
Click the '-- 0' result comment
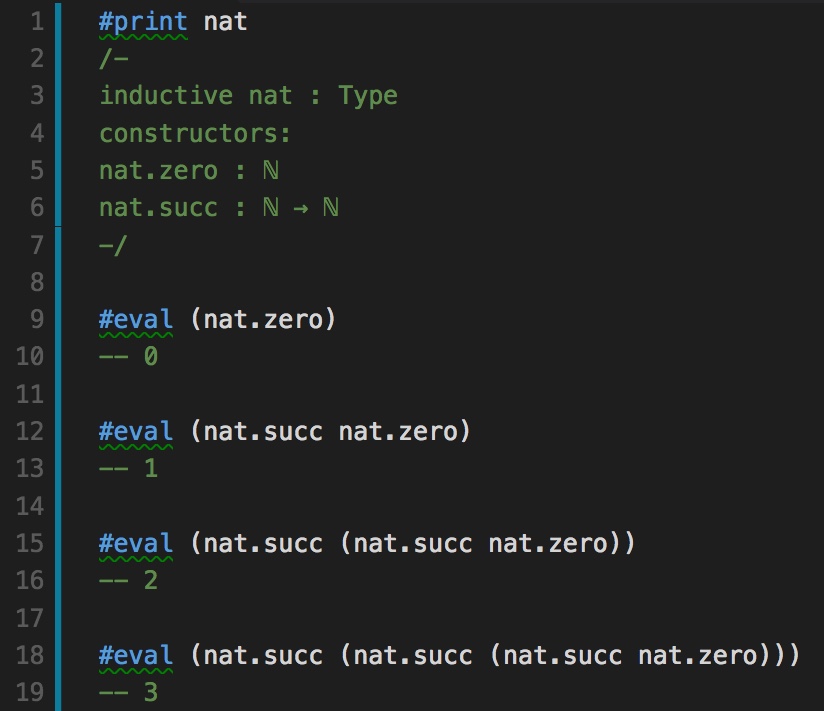click(128, 357)
